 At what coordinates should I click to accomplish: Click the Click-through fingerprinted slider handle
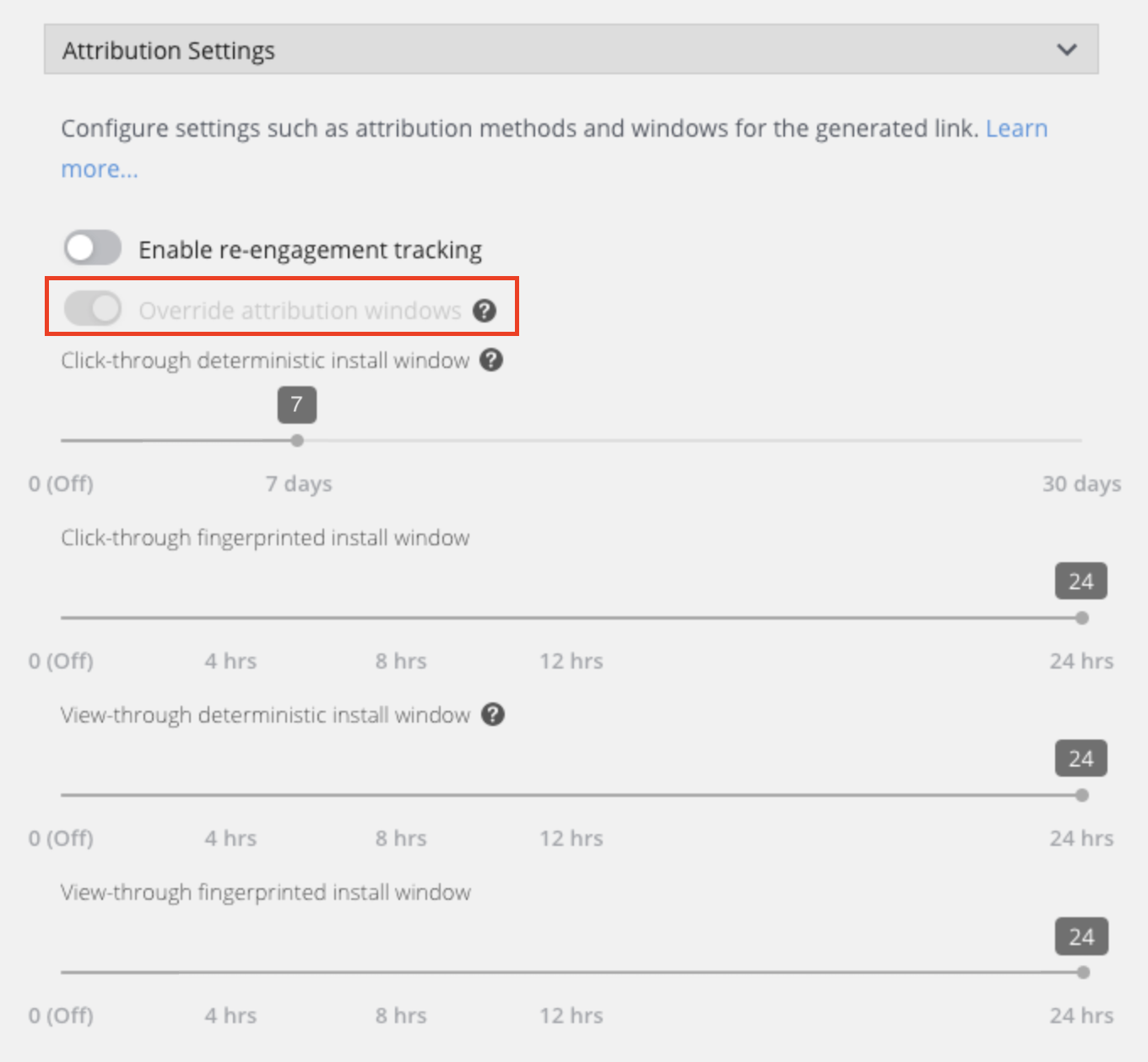tap(1082, 618)
